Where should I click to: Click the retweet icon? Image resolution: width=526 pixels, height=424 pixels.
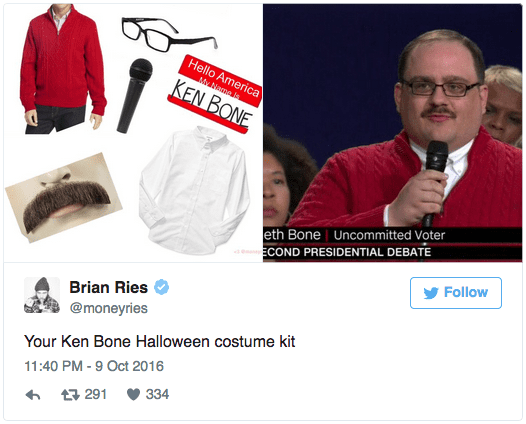tap(70, 395)
